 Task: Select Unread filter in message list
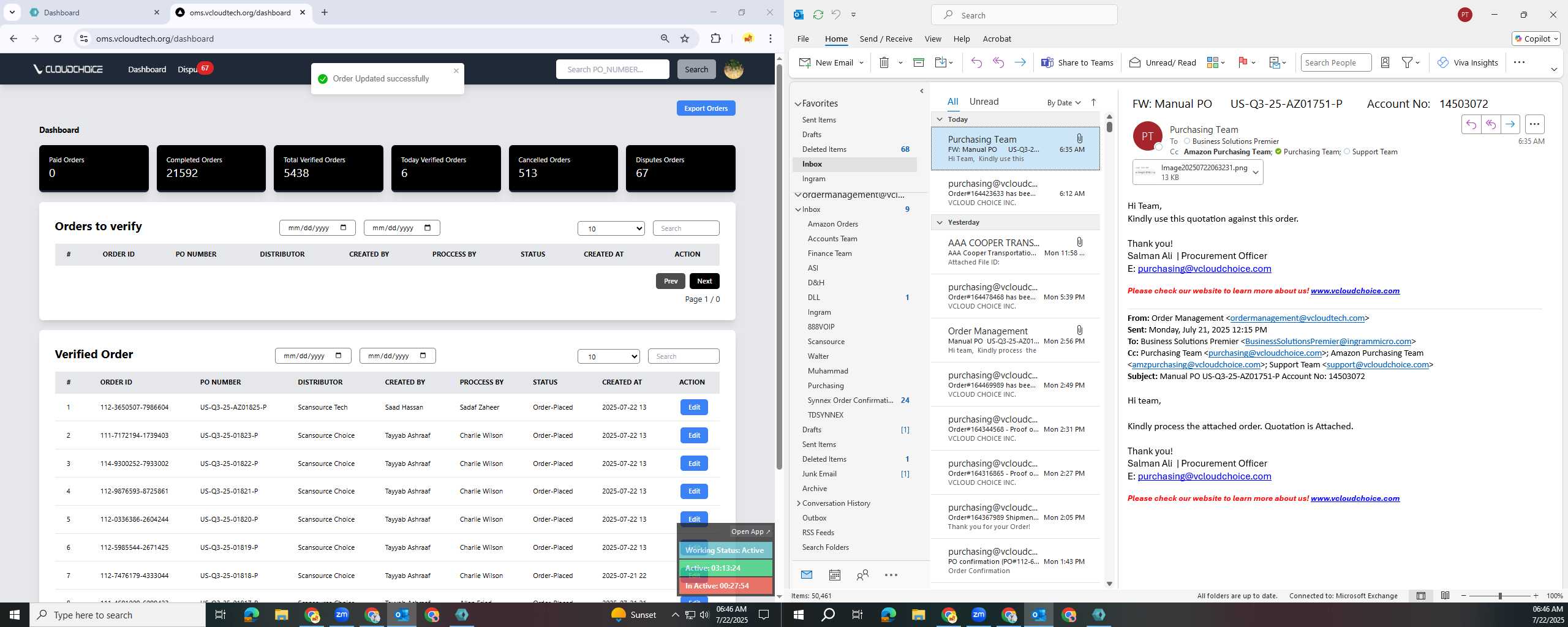(x=984, y=102)
